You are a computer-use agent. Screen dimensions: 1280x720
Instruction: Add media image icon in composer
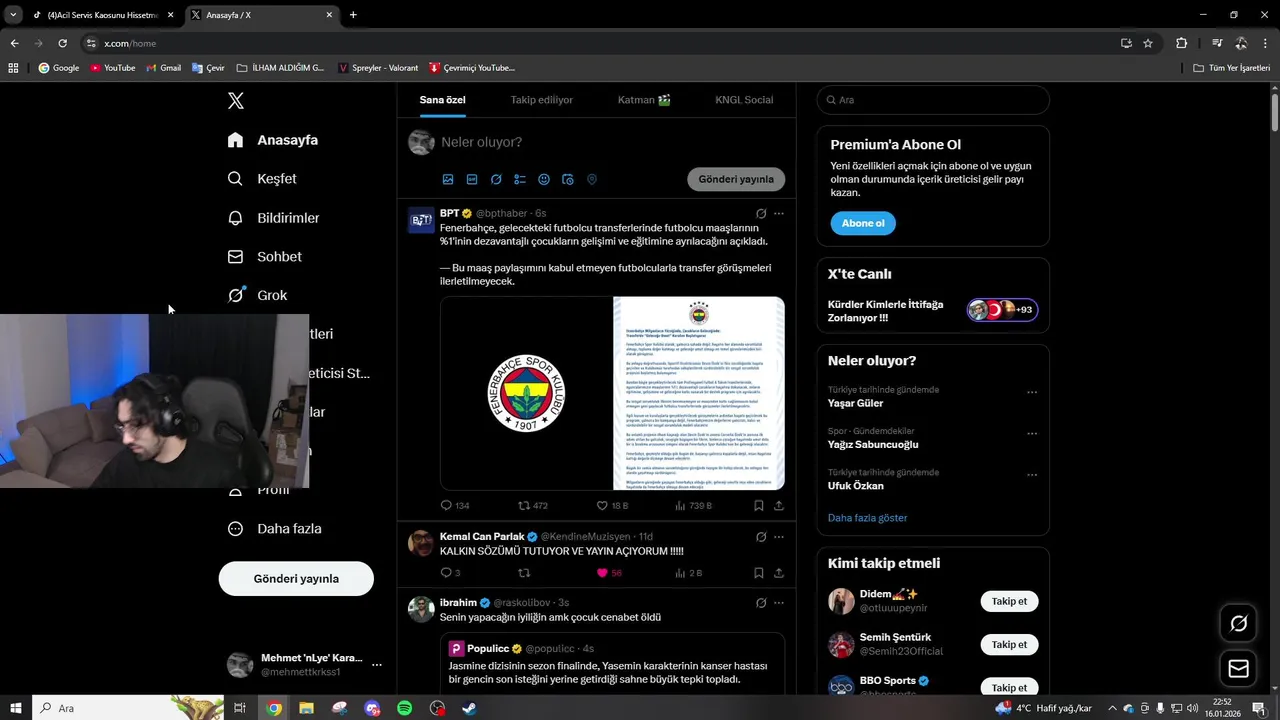click(x=448, y=180)
